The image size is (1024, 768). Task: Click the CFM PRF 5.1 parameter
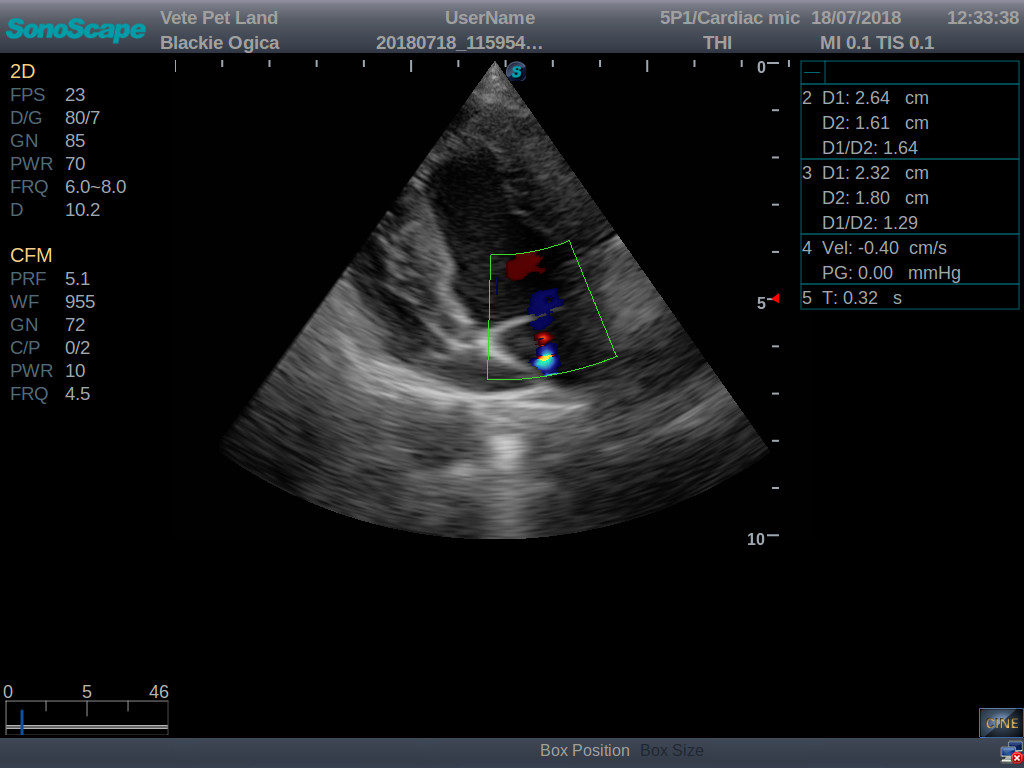(x=50, y=279)
